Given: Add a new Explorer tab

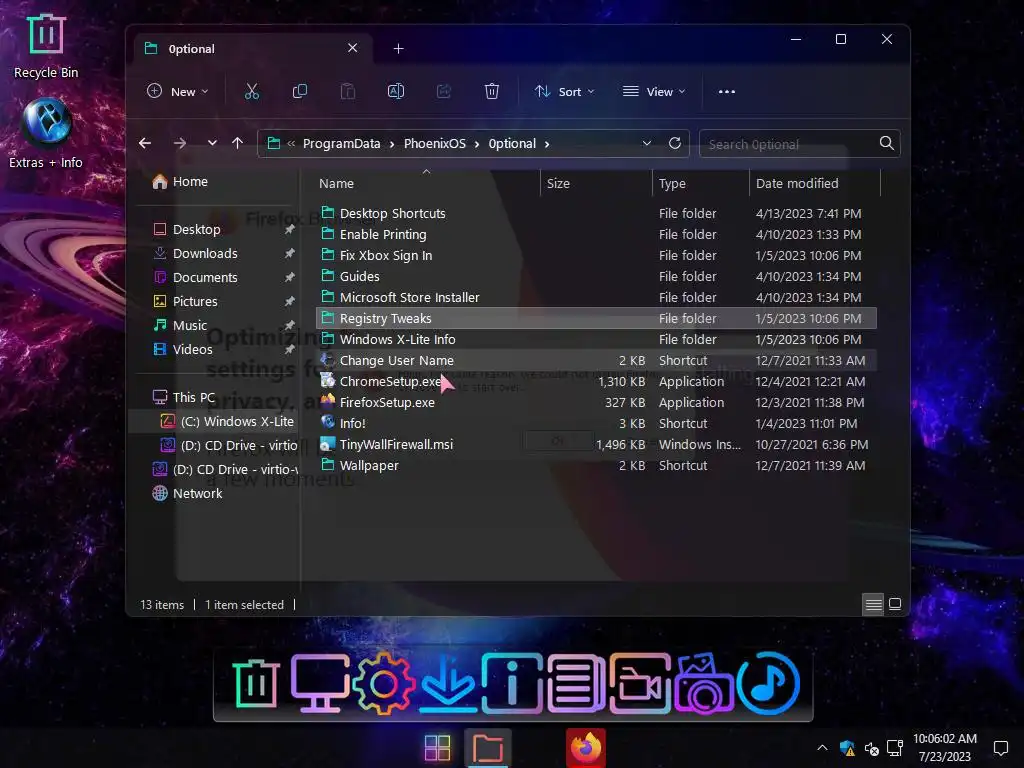Looking at the screenshot, I should 398,48.
